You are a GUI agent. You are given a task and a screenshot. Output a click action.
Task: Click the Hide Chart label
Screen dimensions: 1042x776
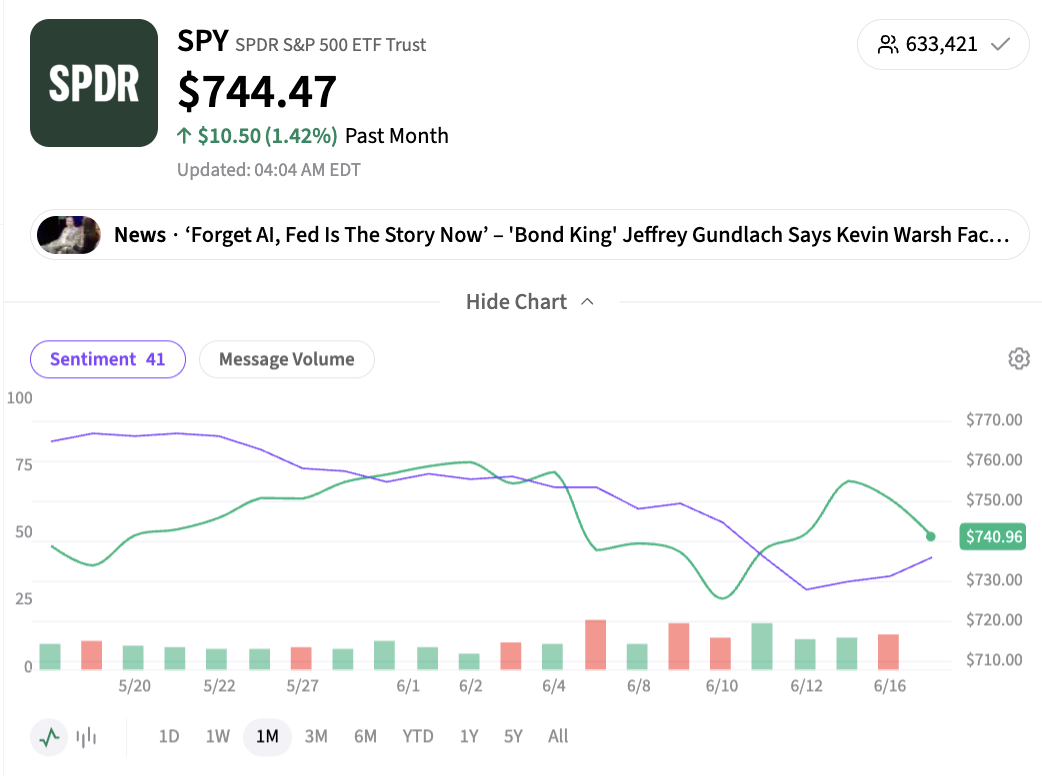[x=516, y=302]
